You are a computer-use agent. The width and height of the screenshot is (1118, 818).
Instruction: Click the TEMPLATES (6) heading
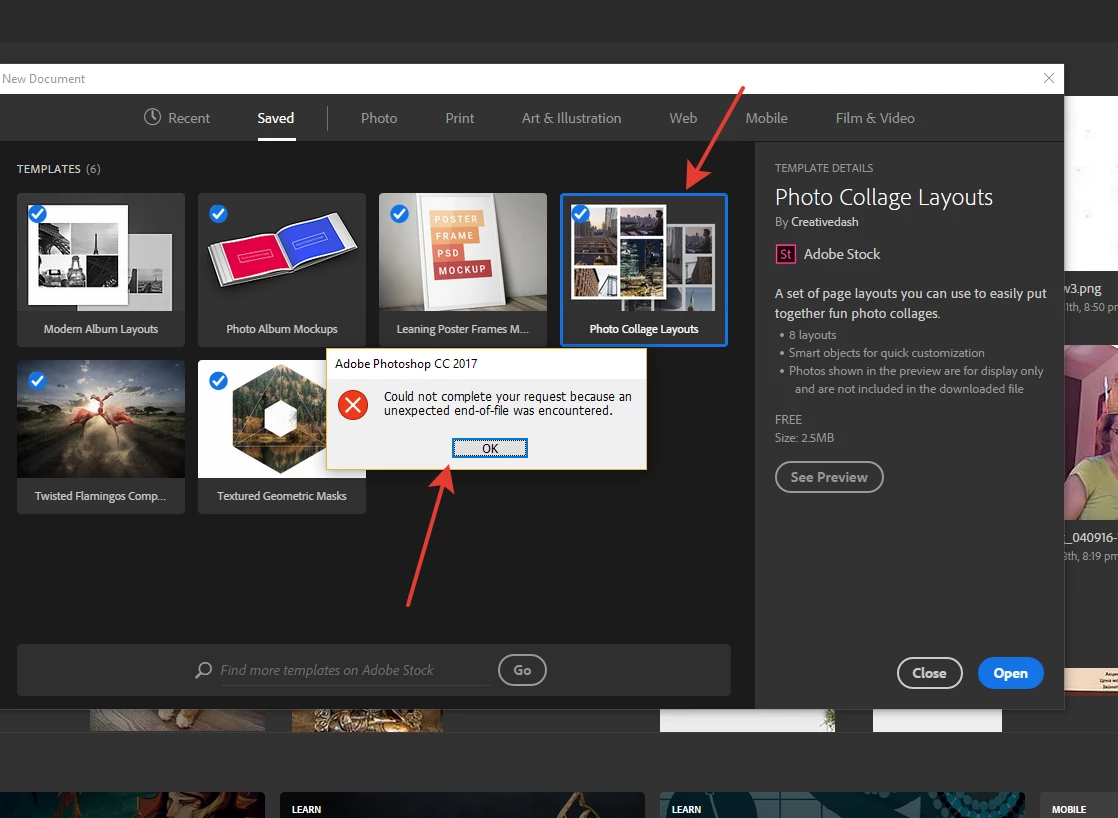(x=58, y=169)
